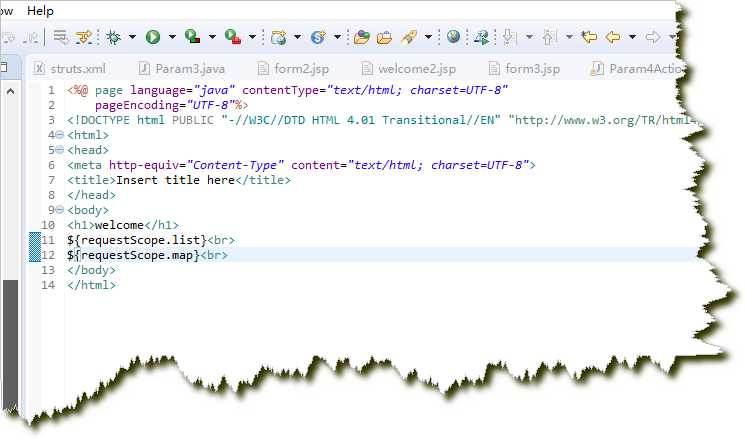The height and width of the screenshot is (439, 745).
Task: Click the </body> closing tag
Action: pos(91,270)
